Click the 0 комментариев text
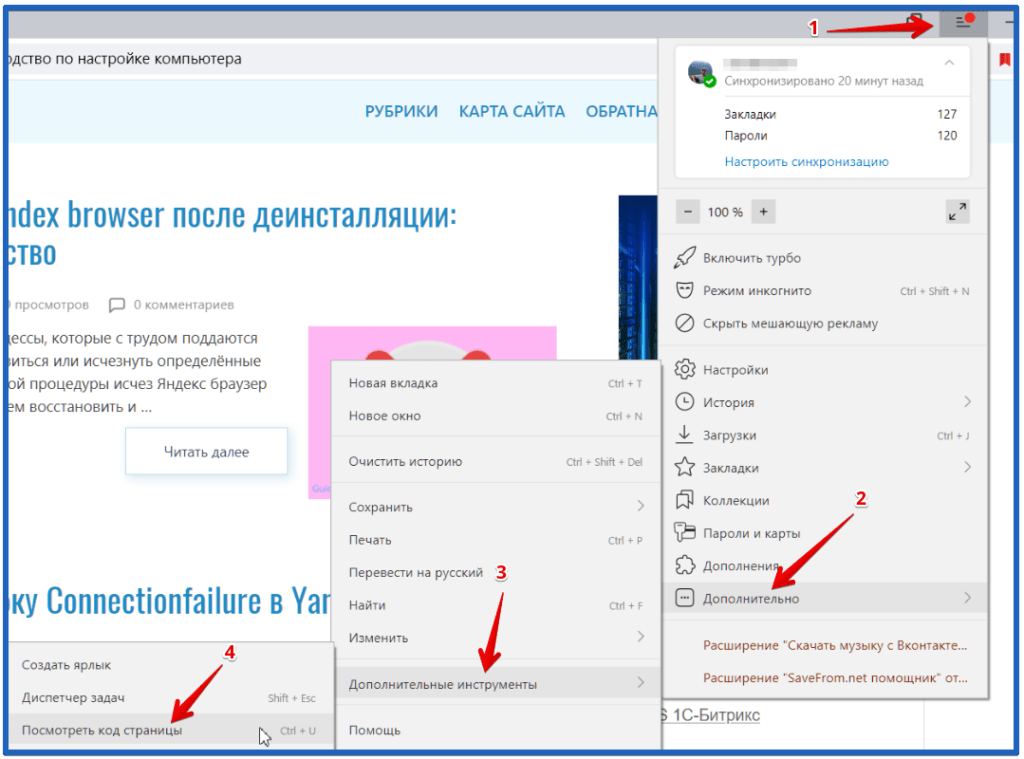This screenshot has height=759, width=1024. (184, 305)
